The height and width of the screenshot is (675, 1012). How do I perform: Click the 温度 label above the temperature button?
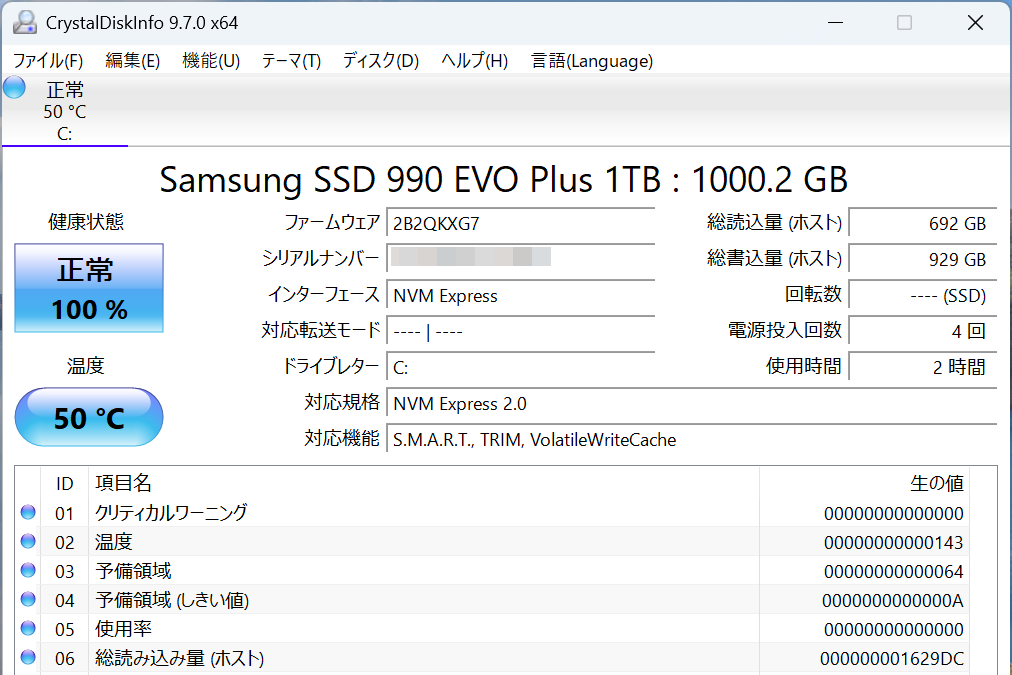(x=86, y=366)
